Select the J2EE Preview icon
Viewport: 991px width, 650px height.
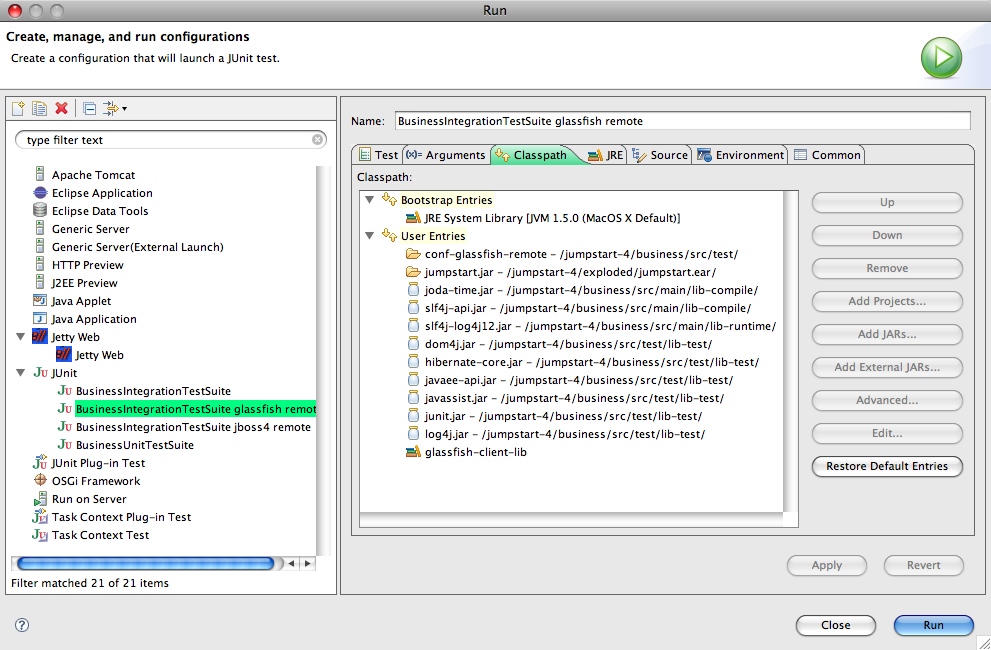(x=40, y=283)
